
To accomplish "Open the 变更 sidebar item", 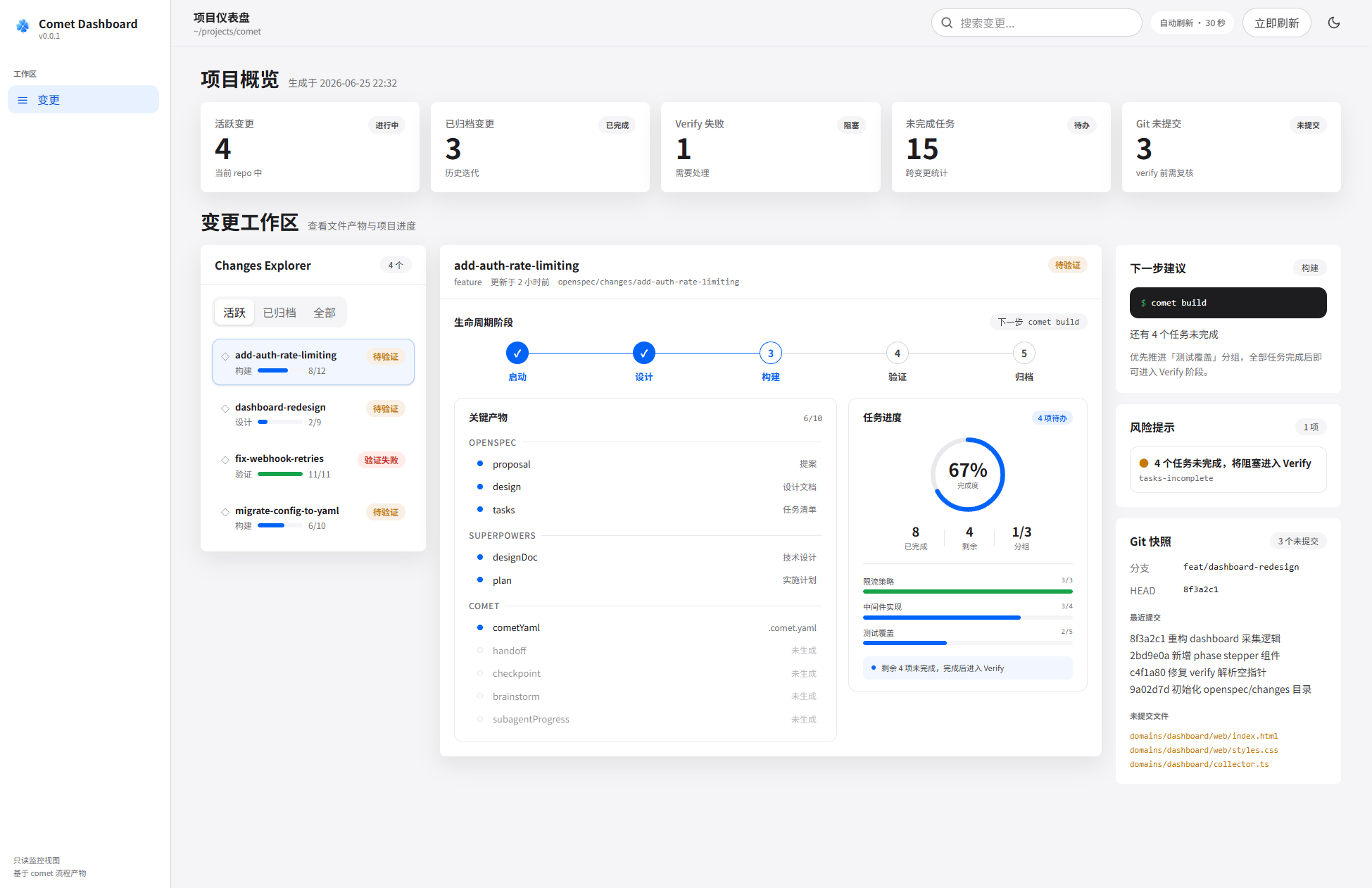I will [x=83, y=99].
